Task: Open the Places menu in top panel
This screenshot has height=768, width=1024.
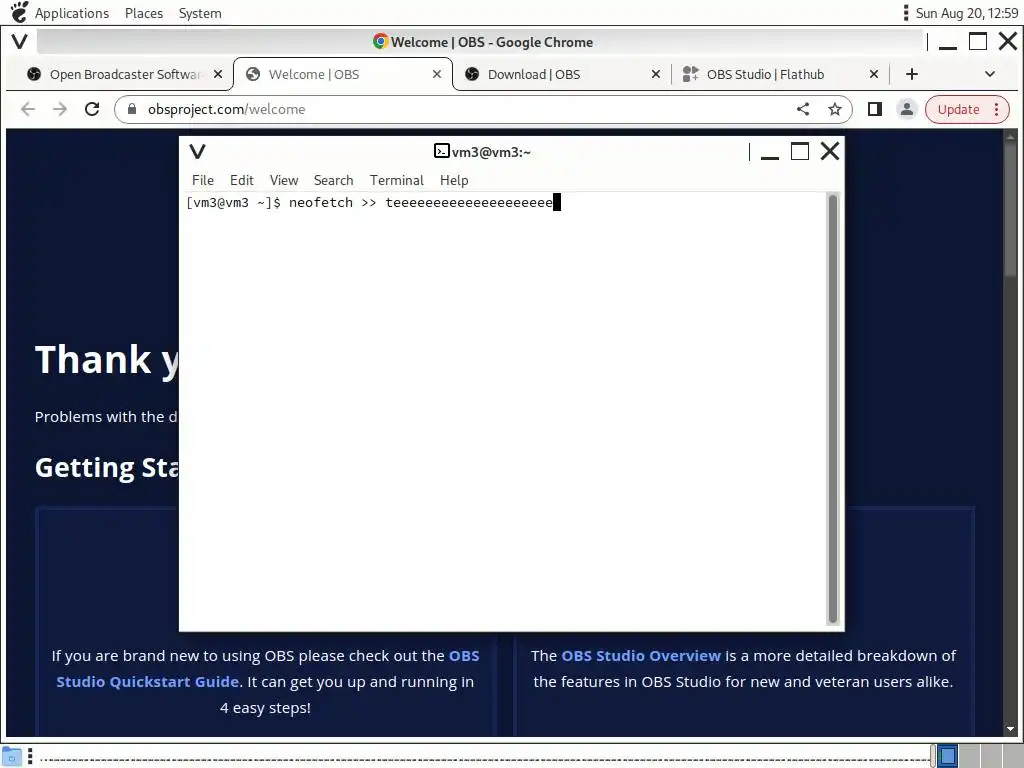Action: pos(144,13)
